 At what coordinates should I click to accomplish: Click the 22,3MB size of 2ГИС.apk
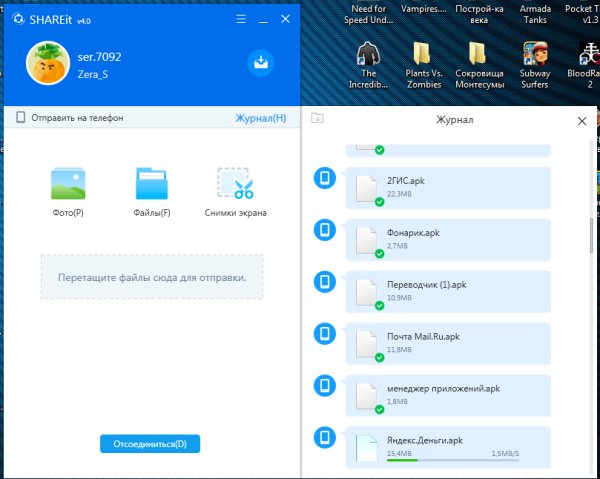tap(399, 194)
